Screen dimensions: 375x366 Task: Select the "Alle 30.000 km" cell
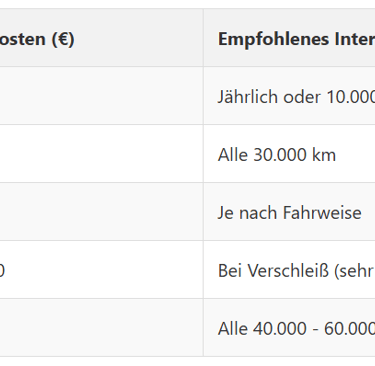click(x=289, y=154)
